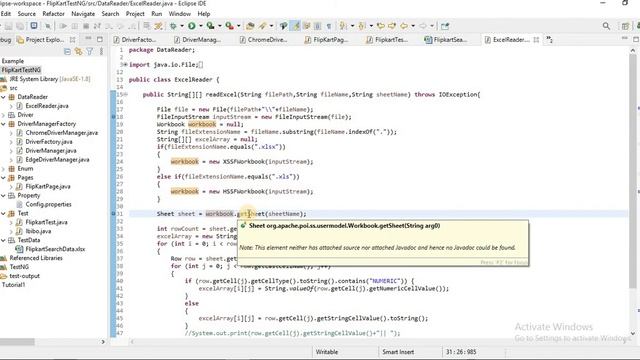The image size is (640, 360).
Task: Click the Run External Tools toolbar icon
Action: pyautogui.click(x=230, y=26)
